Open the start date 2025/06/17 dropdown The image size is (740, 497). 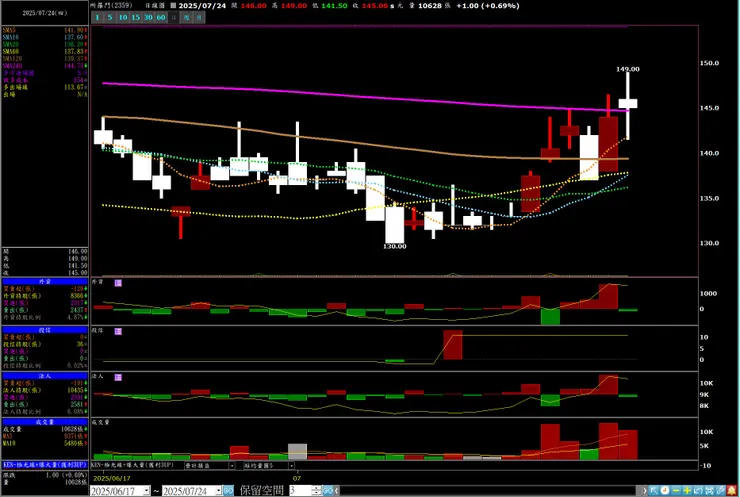click(x=146, y=491)
